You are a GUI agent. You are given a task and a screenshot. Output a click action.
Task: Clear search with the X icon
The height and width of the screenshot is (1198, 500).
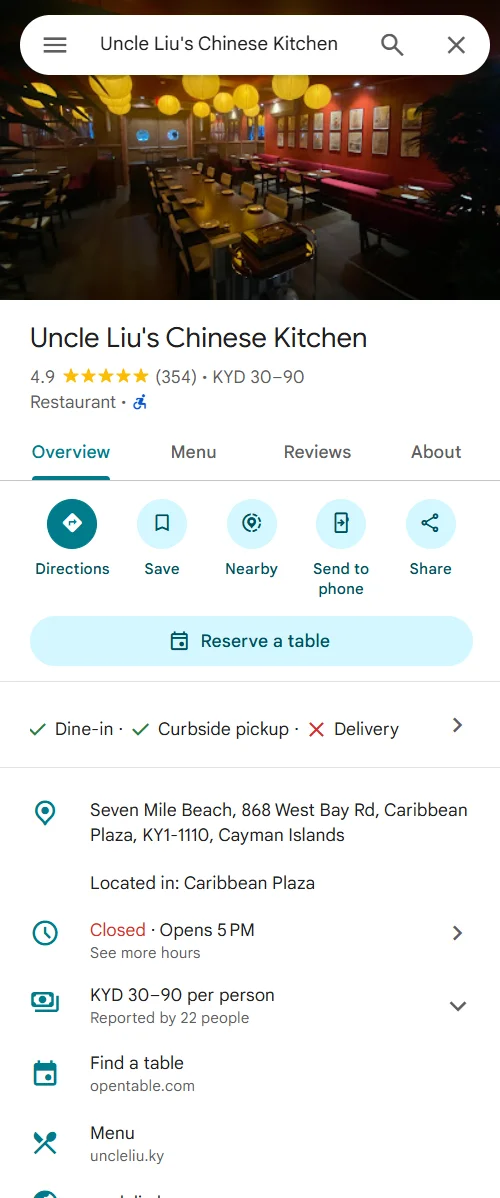click(456, 45)
